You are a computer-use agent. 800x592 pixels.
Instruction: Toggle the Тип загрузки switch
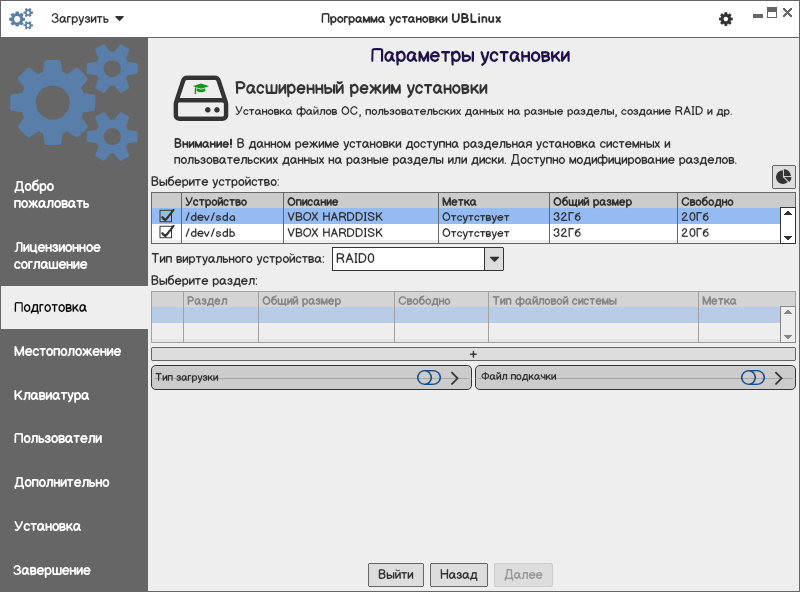pos(429,378)
